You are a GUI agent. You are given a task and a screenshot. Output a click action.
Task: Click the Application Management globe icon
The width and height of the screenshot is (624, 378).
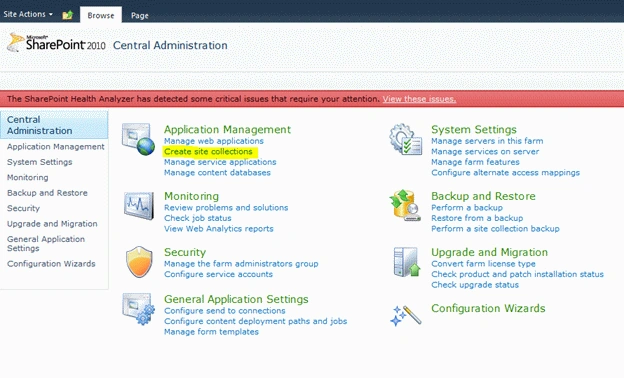[x=138, y=139]
